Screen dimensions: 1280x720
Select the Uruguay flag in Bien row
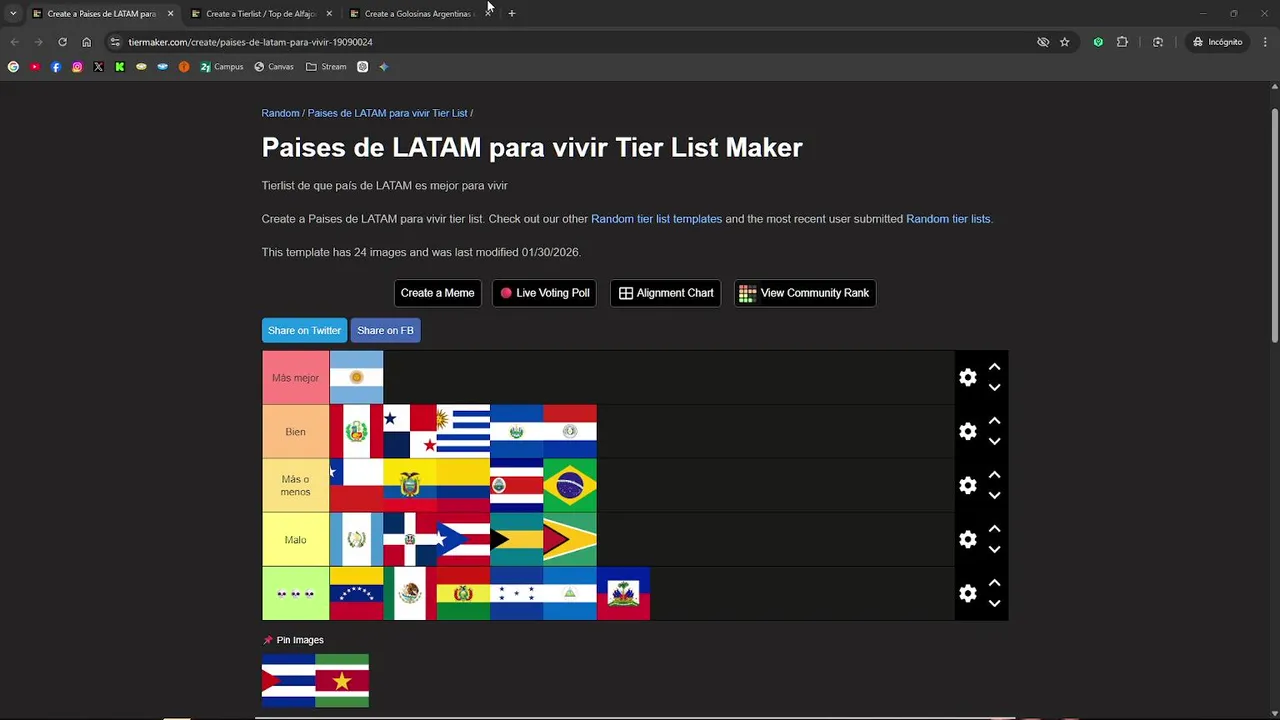point(463,431)
